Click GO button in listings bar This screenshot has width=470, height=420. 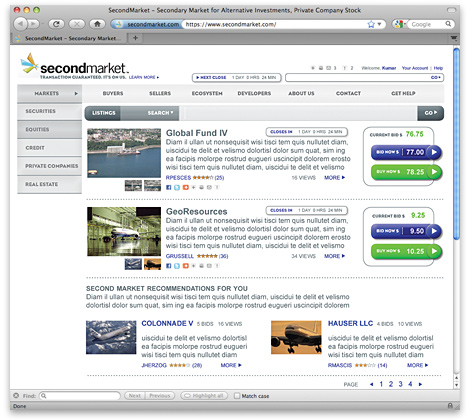(x=430, y=113)
